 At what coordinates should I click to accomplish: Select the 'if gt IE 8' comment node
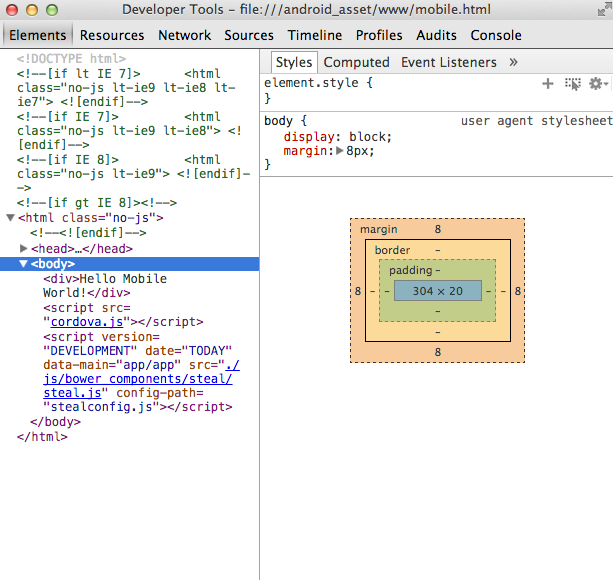point(97,202)
